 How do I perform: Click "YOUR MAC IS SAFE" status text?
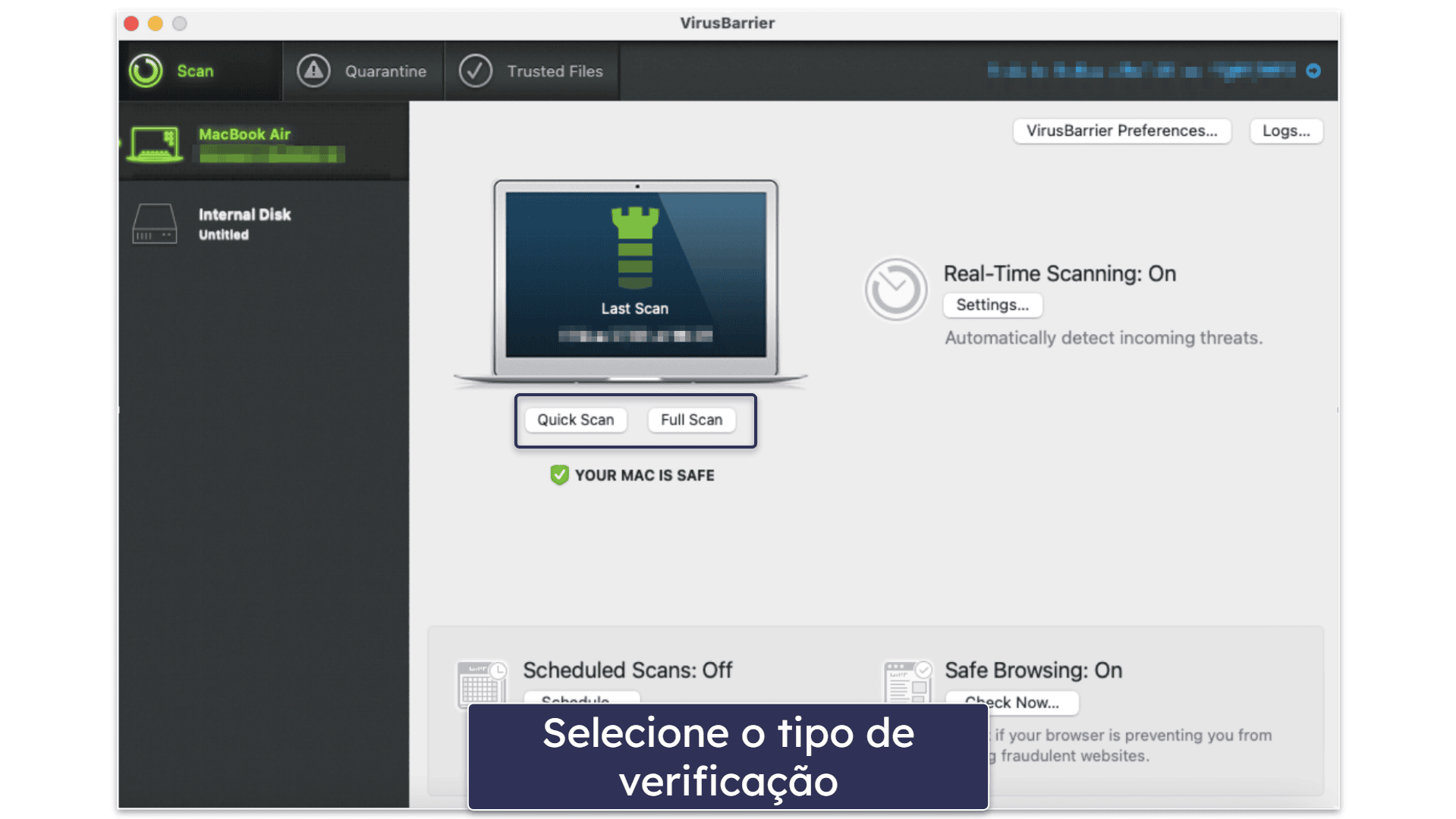pyautogui.click(x=644, y=475)
